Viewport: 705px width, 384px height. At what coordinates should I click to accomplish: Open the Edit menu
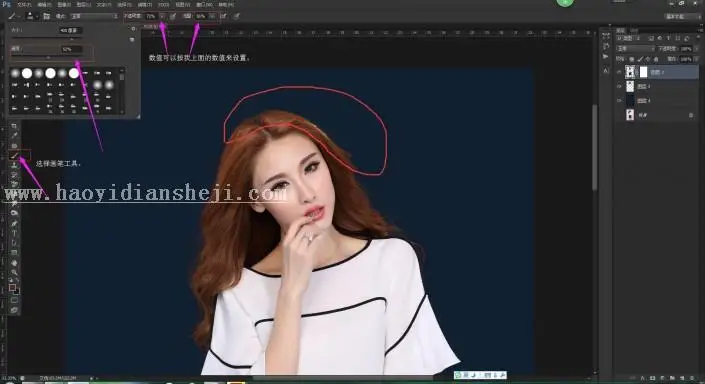point(44,4)
